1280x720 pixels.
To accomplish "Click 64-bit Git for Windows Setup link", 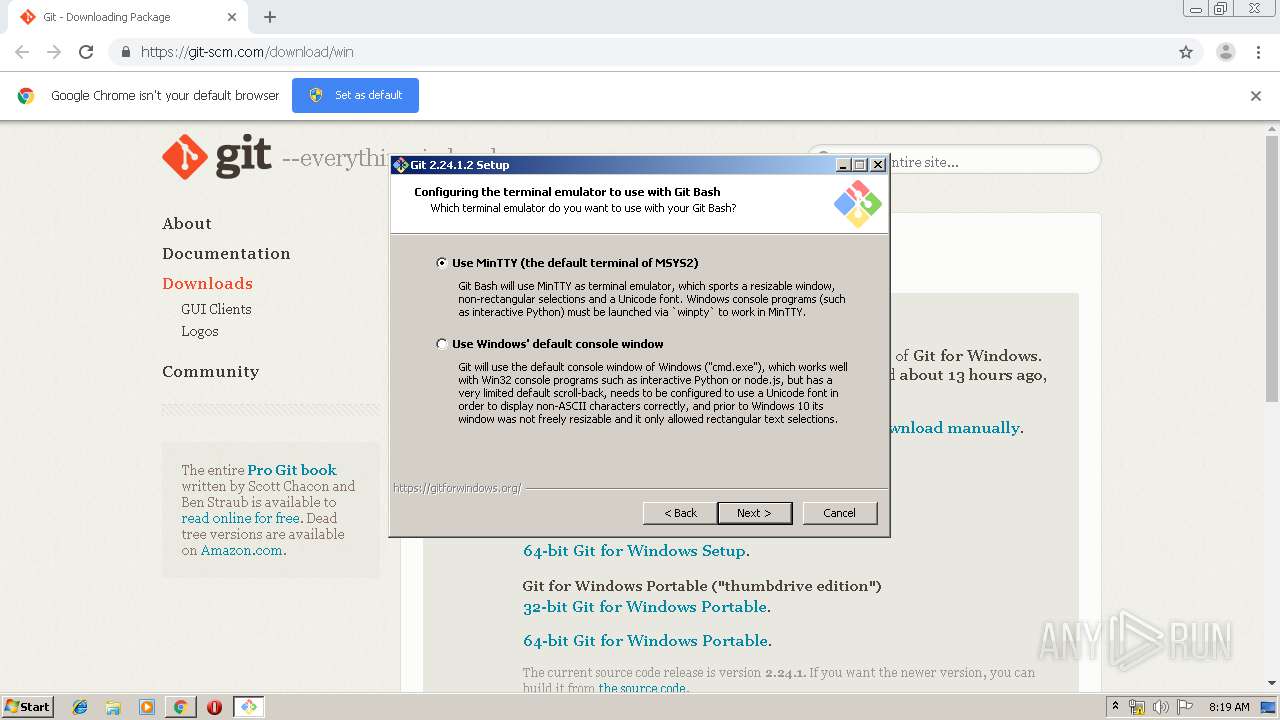I will point(634,551).
